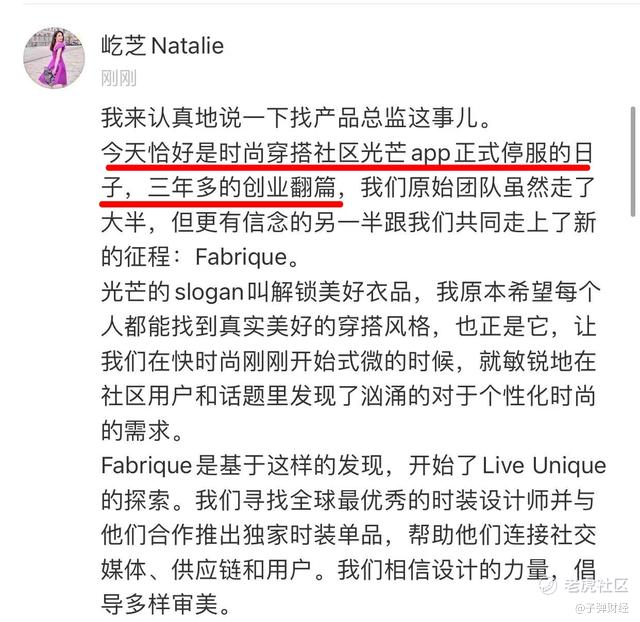
Task: Click the sentence 我来认真地说一下找产品总监这事儿
Action: coord(290,118)
